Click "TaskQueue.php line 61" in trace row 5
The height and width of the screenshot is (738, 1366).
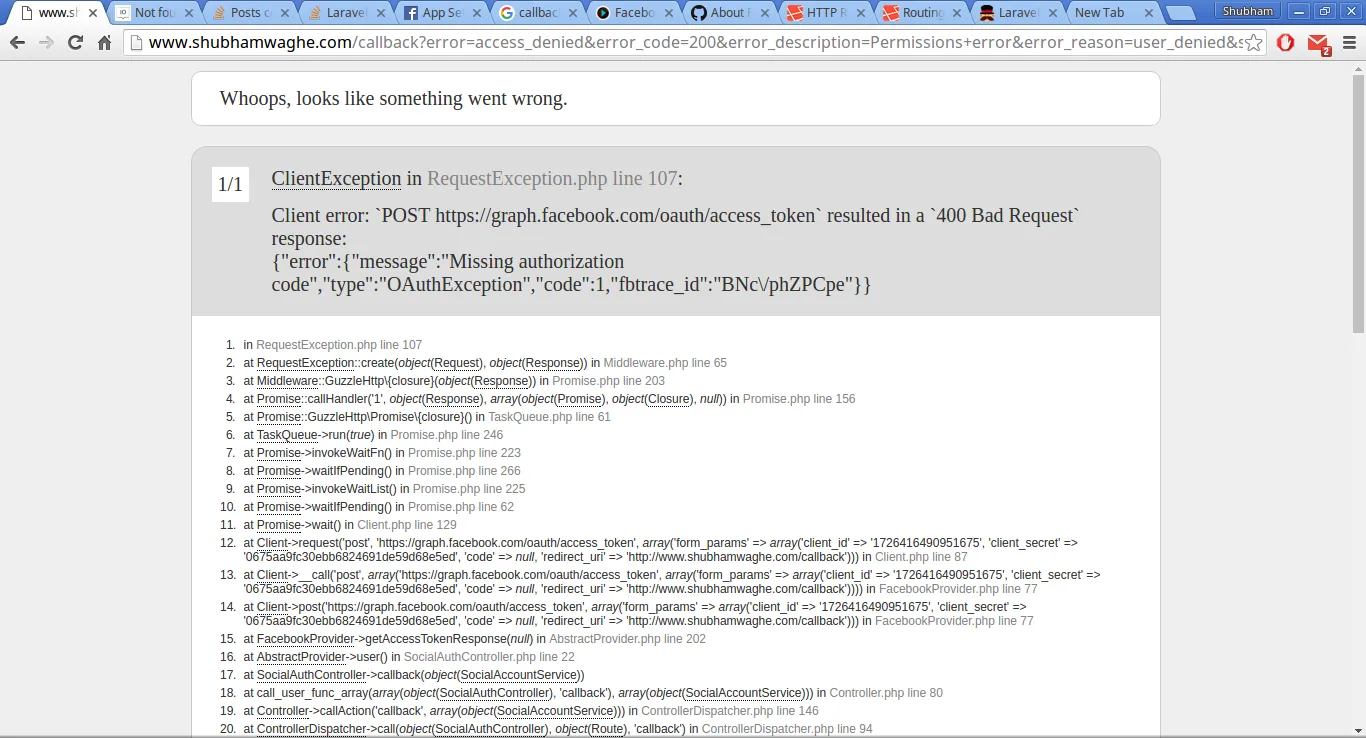coord(549,417)
